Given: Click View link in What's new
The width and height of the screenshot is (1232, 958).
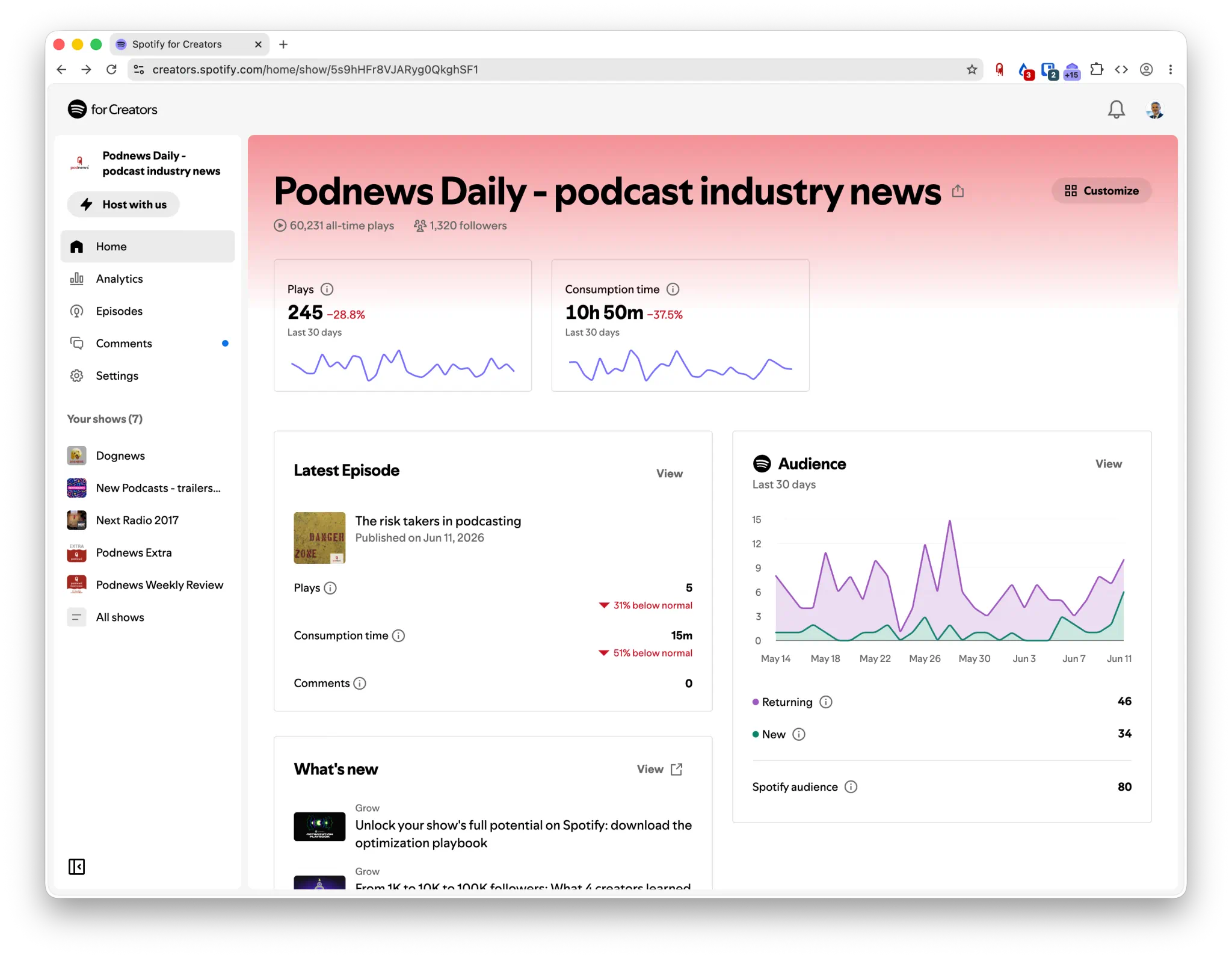Looking at the screenshot, I should 659,770.
